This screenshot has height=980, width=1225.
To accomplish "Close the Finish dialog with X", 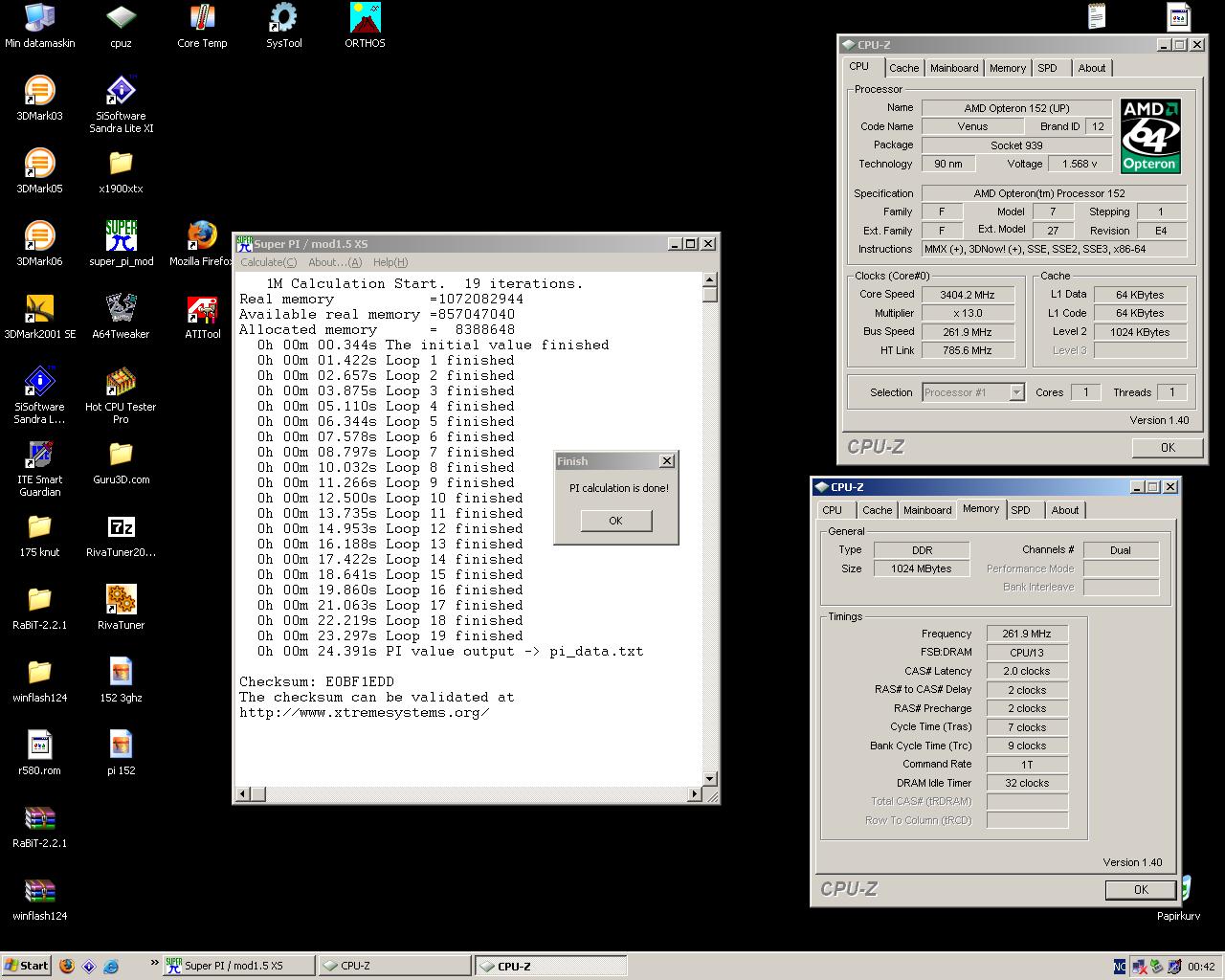I will pyautogui.click(x=667, y=461).
